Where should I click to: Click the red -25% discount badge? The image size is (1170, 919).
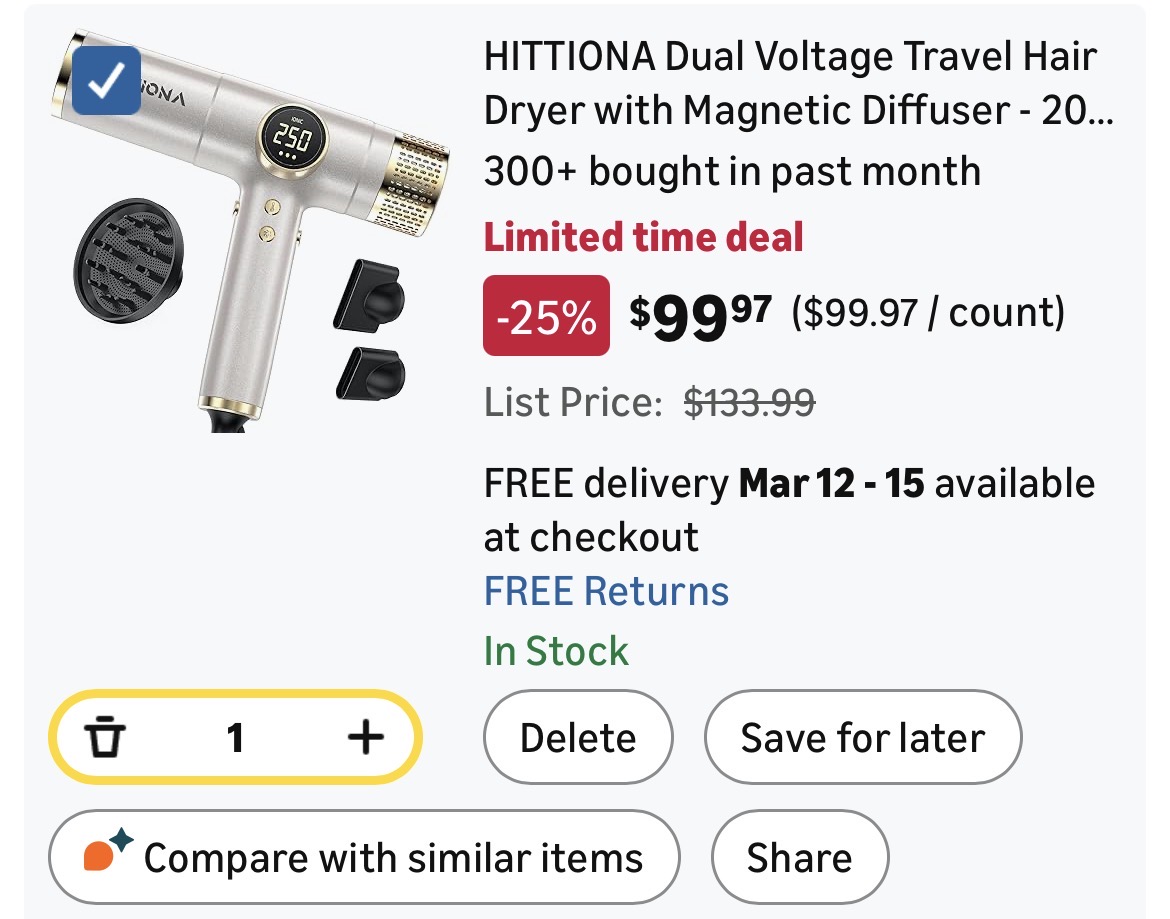click(x=546, y=316)
